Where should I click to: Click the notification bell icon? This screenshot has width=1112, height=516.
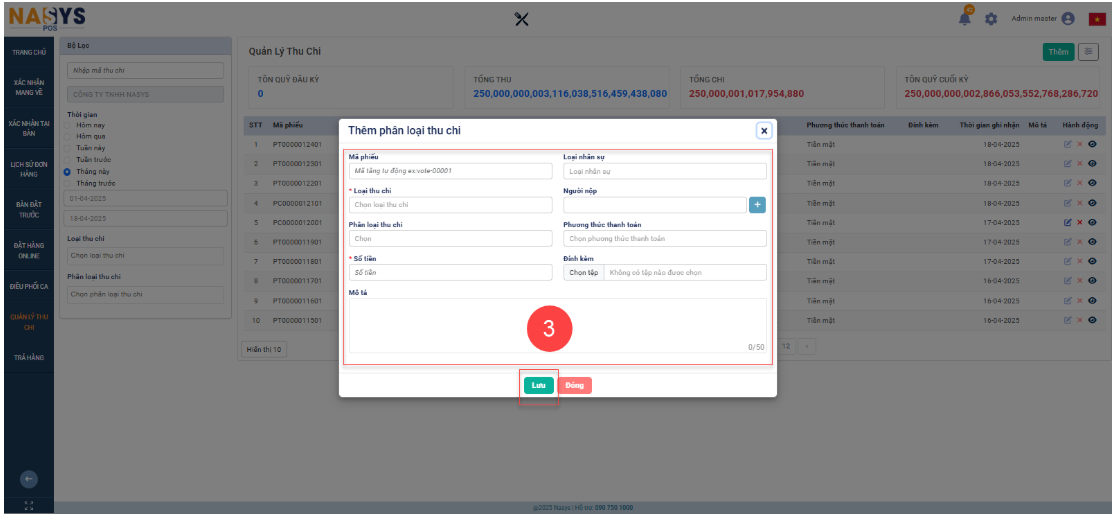coord(965,18)
